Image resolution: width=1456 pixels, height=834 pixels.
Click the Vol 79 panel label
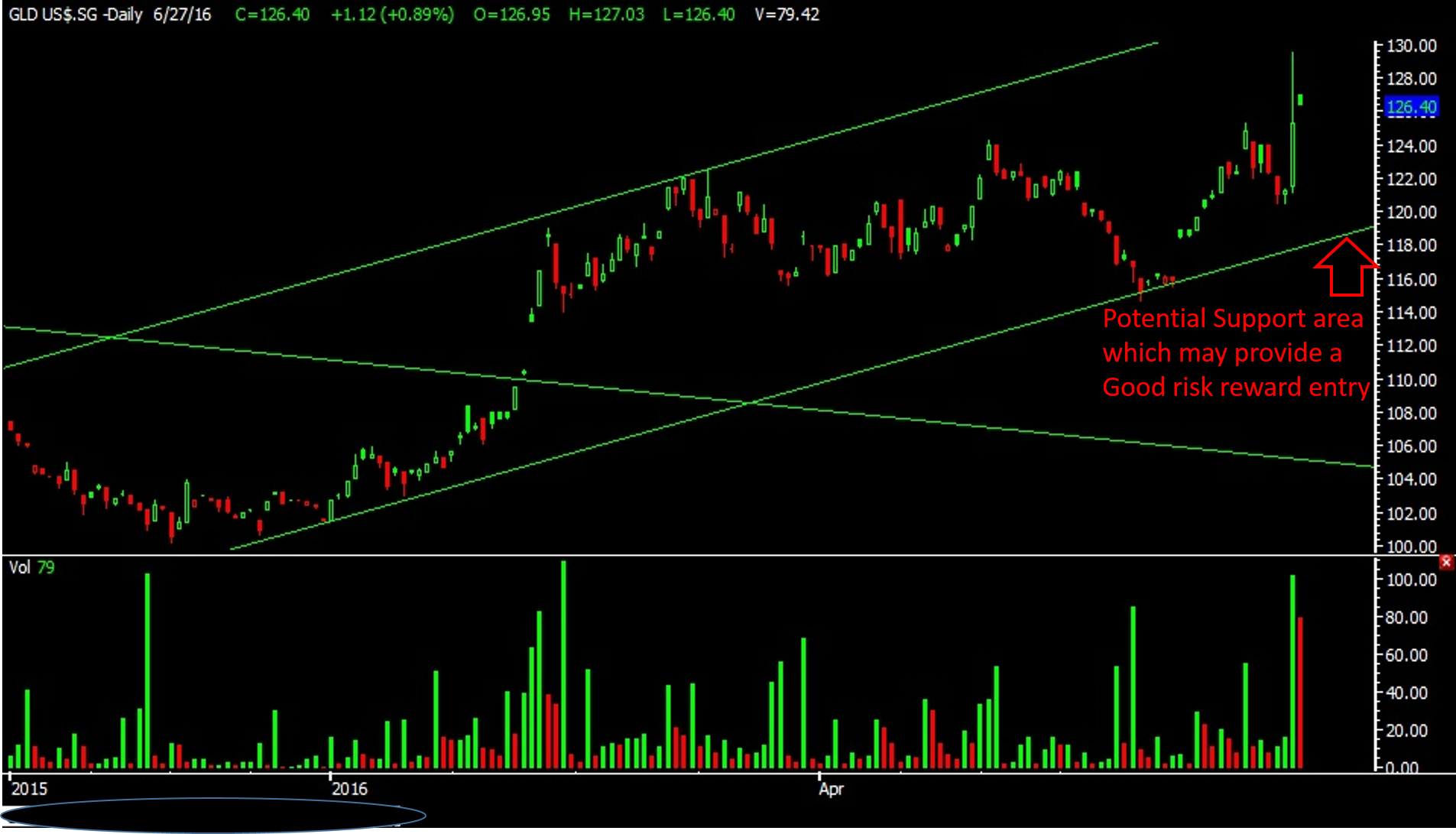point(31,567)
